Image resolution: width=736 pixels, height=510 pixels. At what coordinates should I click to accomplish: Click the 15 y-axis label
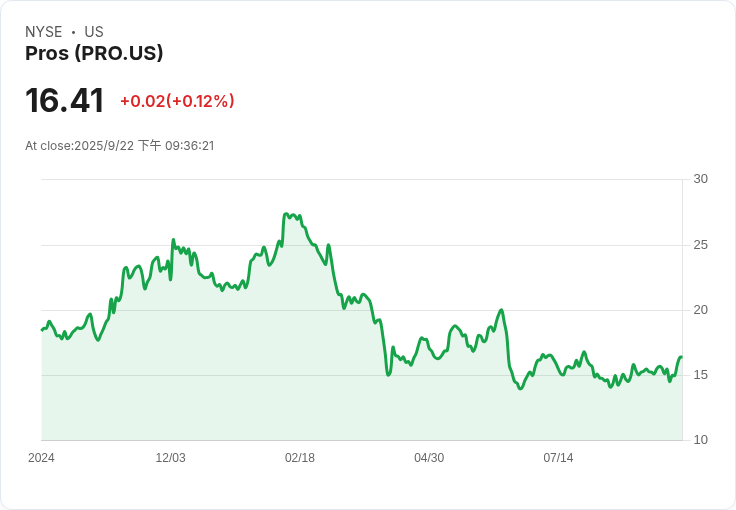(700, 375)
